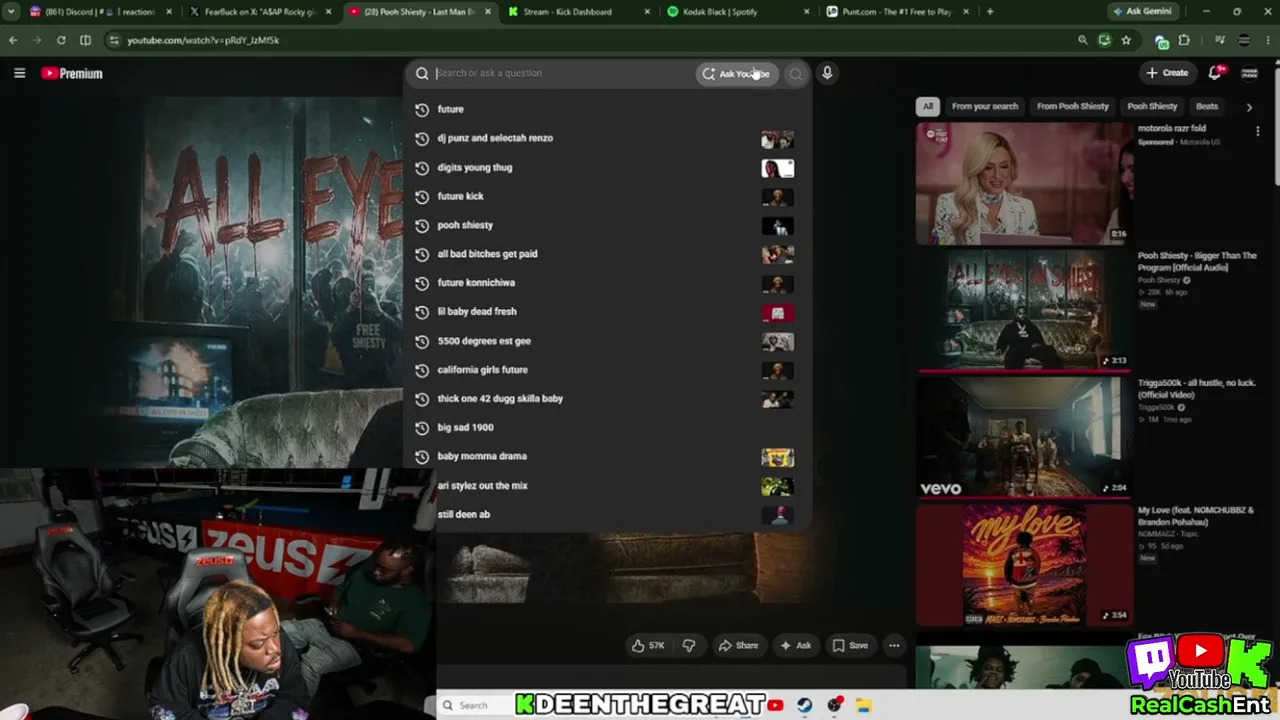1280x720 pixels.
Task: Open the red YouTube taskbar icon
Action: pyautogui.click(x=775, y=705)
